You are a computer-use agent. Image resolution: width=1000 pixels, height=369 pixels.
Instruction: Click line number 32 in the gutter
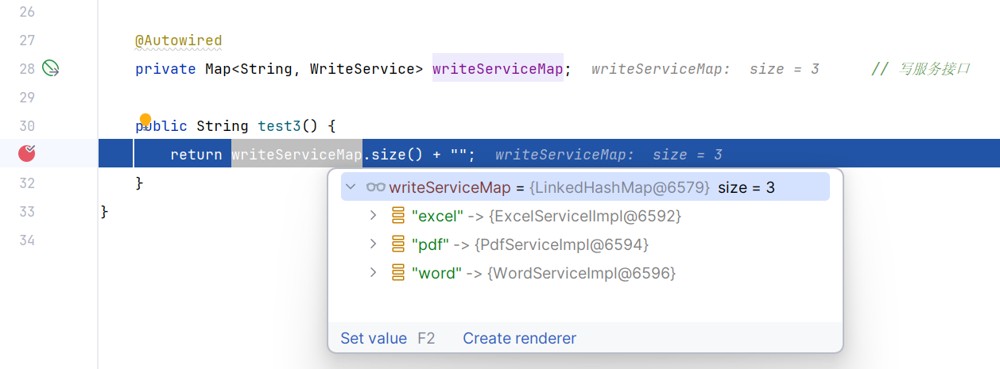pyautogui.click(x=27, y=183)
